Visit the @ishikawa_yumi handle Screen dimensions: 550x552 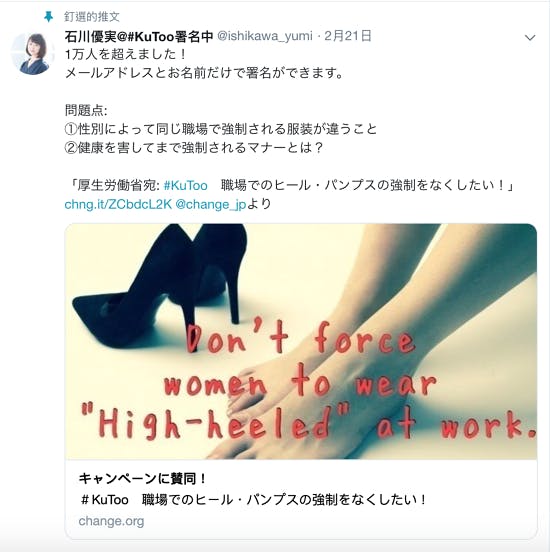click(264, 36)
